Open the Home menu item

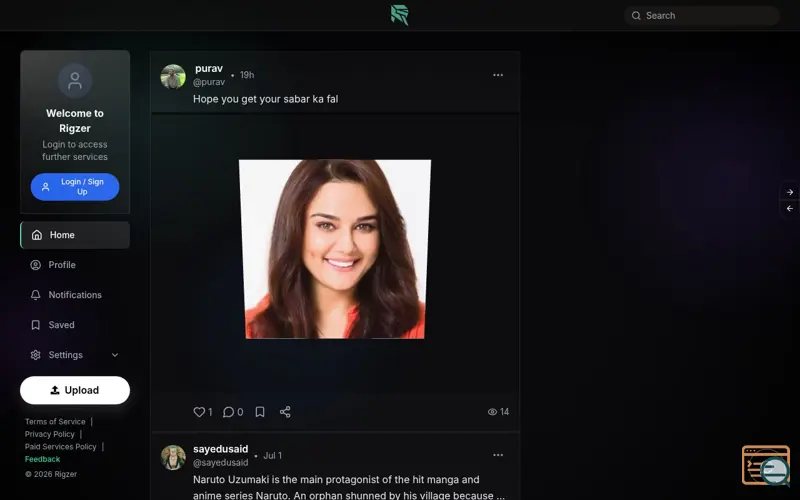point(75,235)
